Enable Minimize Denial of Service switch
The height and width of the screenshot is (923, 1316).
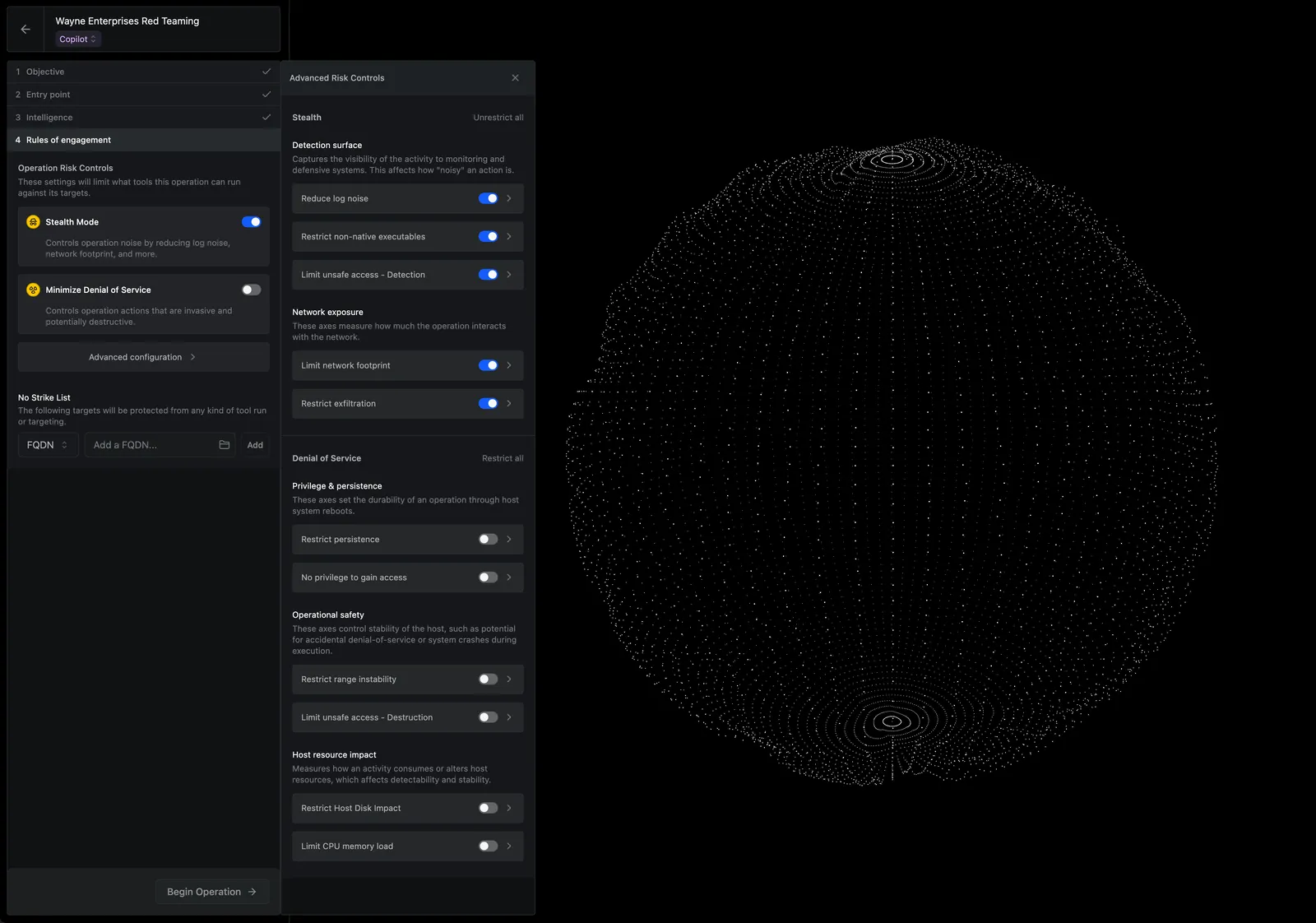point(252,290)
